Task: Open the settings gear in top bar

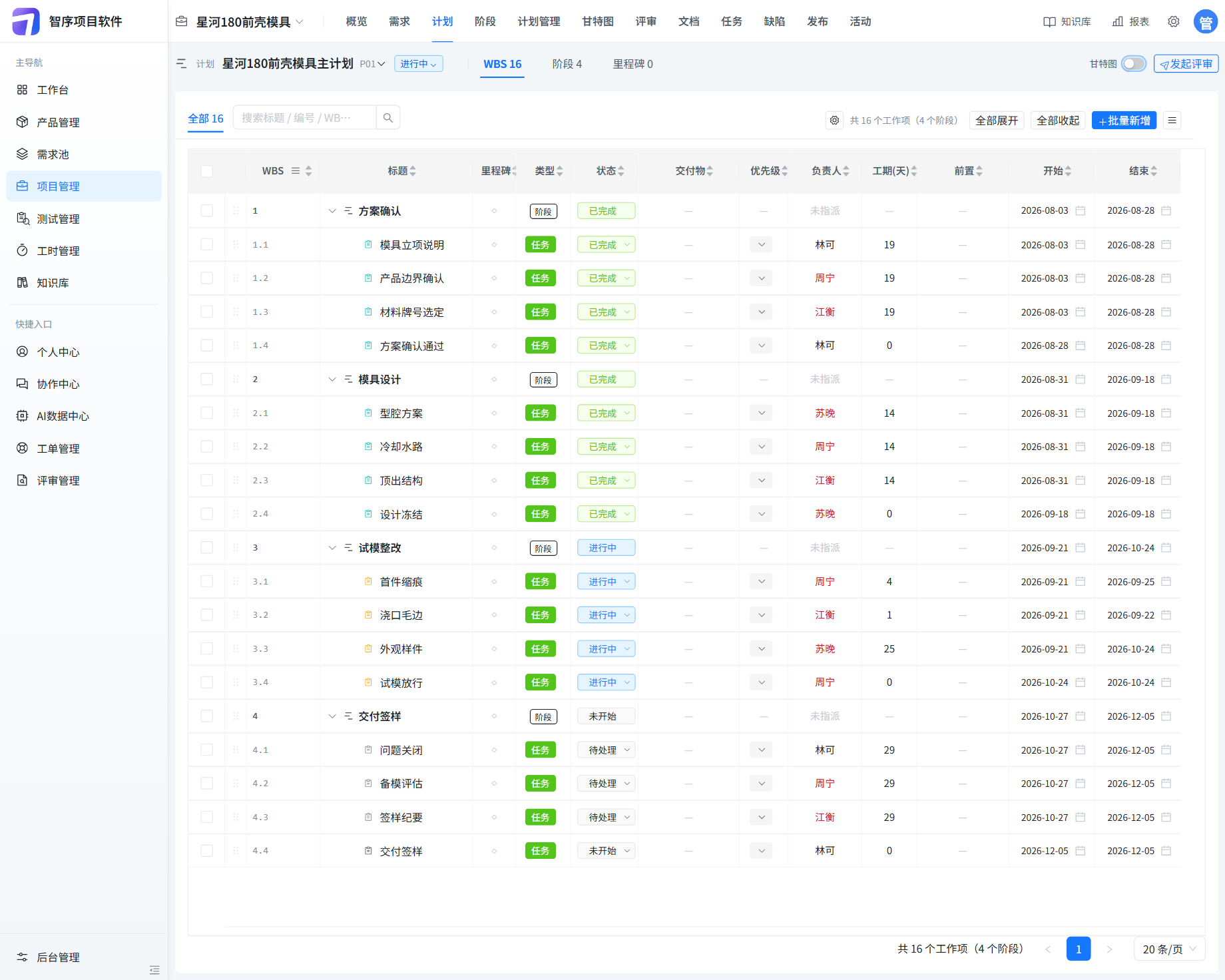Action: (1174, 22)
